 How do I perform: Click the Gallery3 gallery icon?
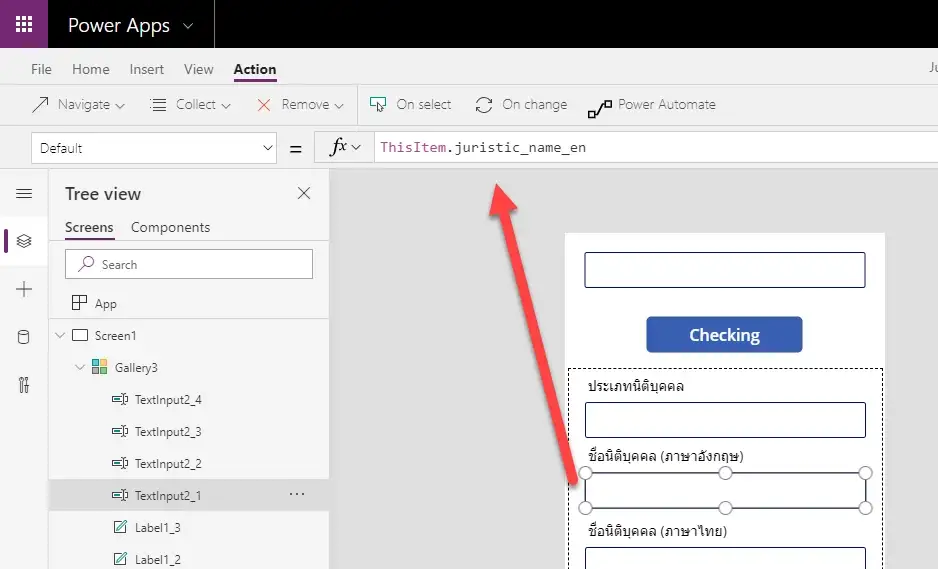(x=99, y=367)
